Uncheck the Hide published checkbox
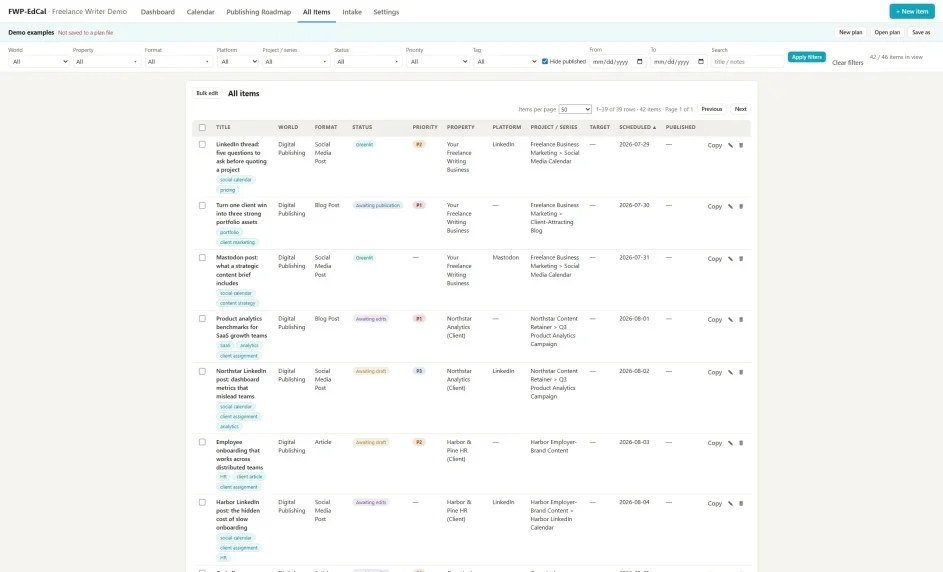 545,61
